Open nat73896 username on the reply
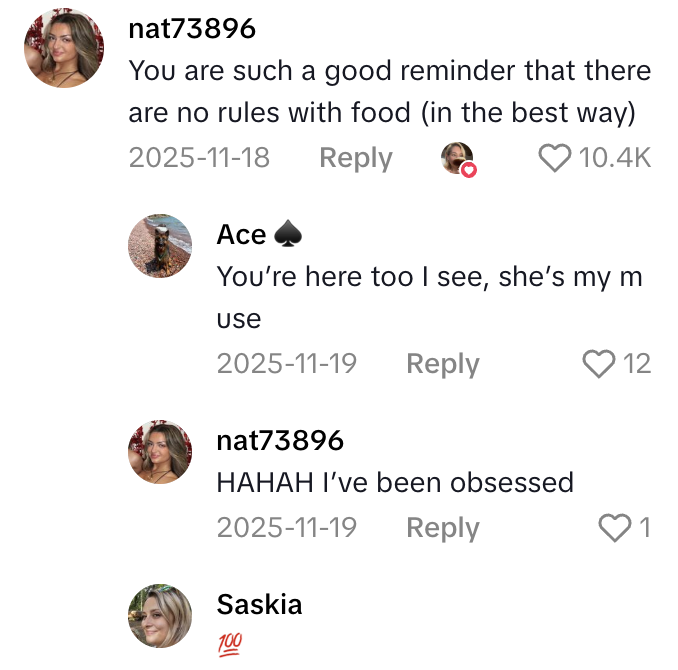 (280, 440)
